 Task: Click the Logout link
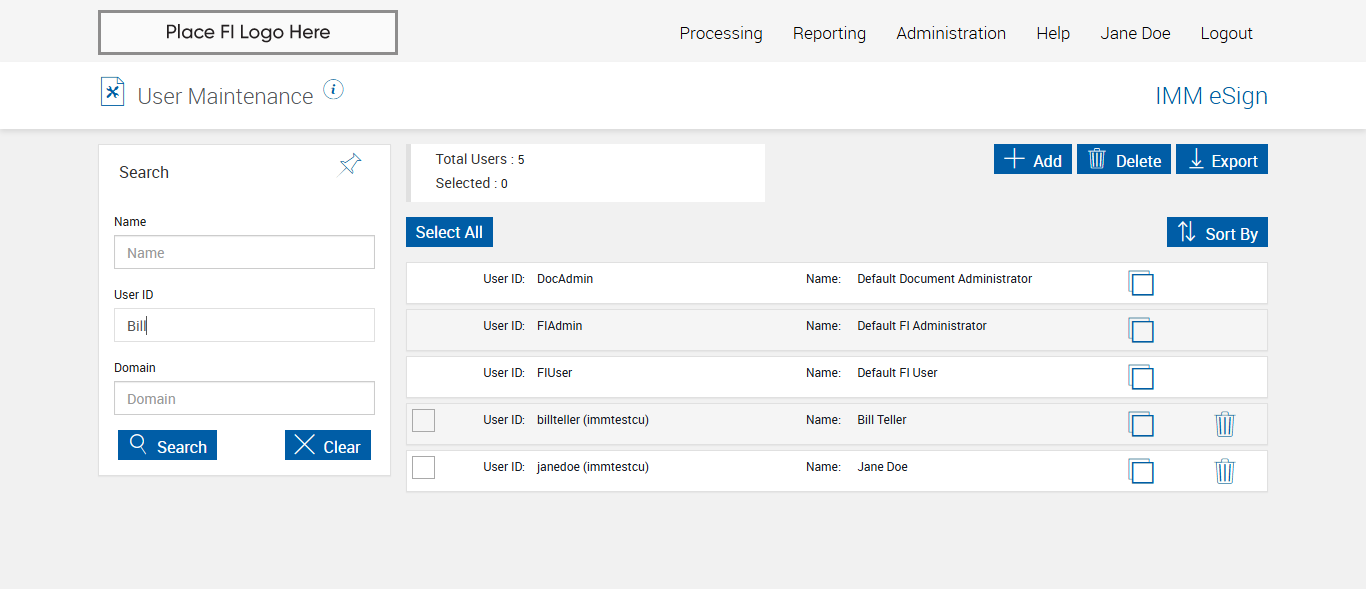point(1226,33)
